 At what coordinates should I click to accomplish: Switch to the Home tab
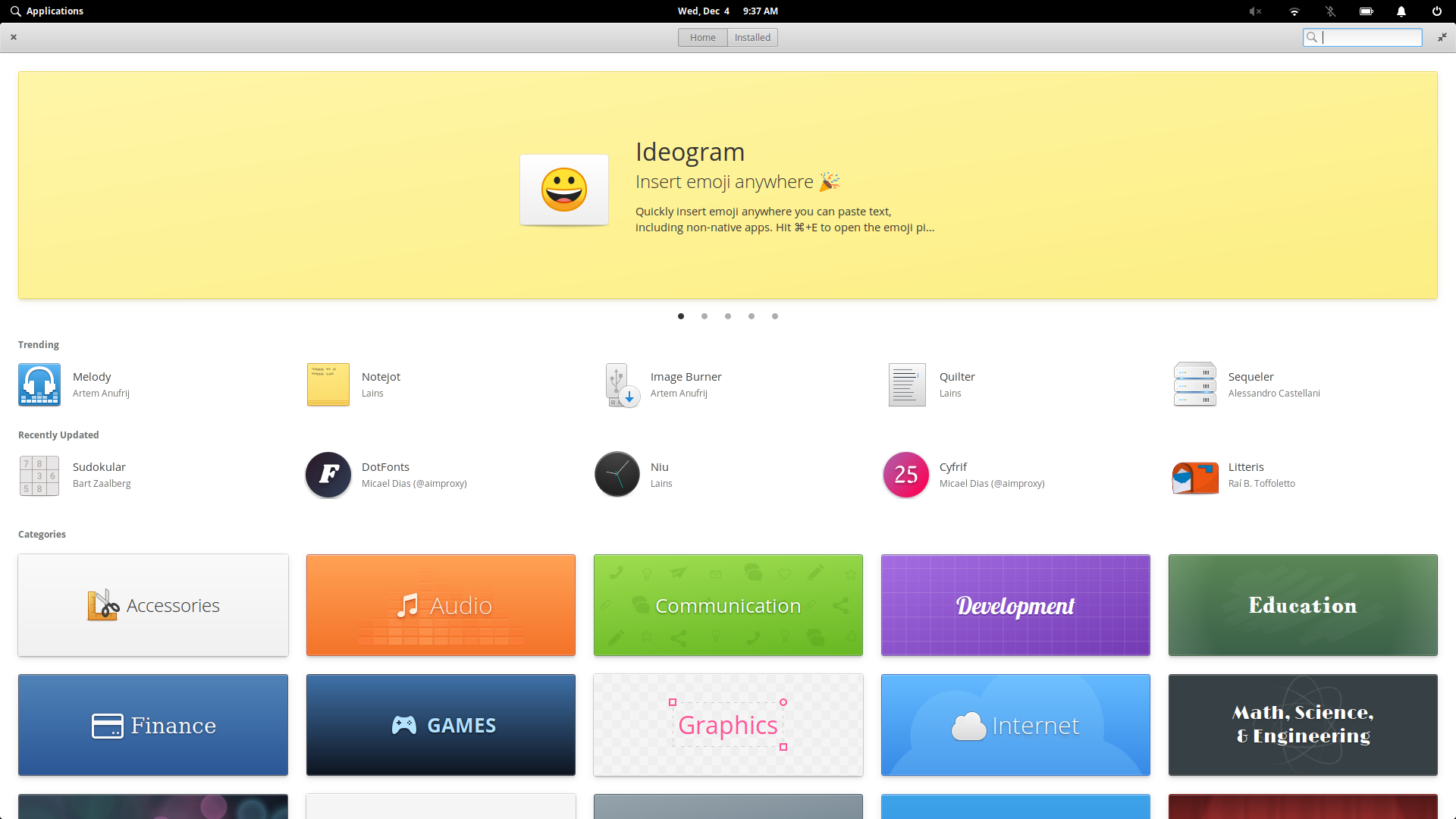(x=702, y=37)
